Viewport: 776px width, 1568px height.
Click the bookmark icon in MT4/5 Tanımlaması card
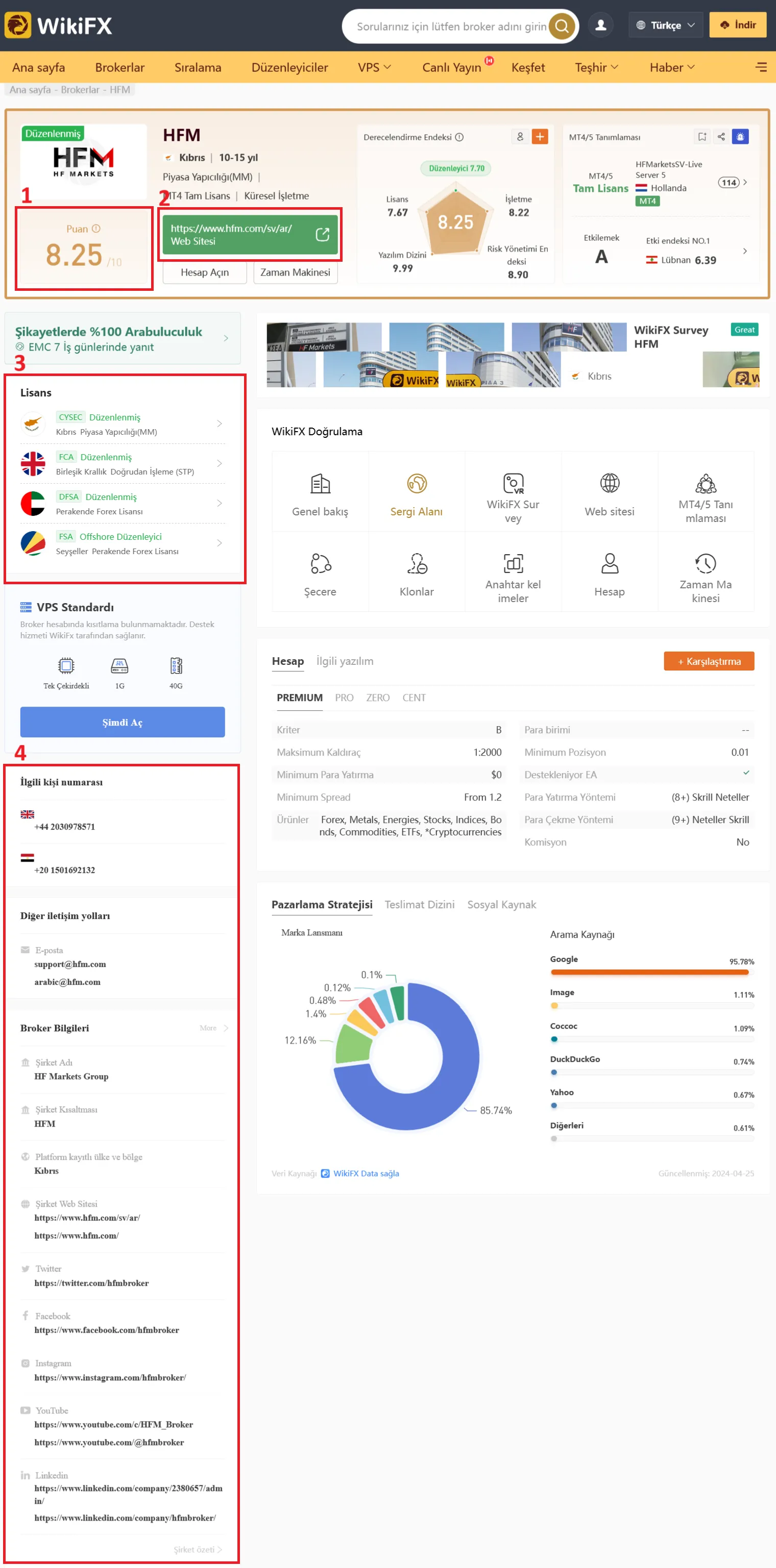[702, 136]
